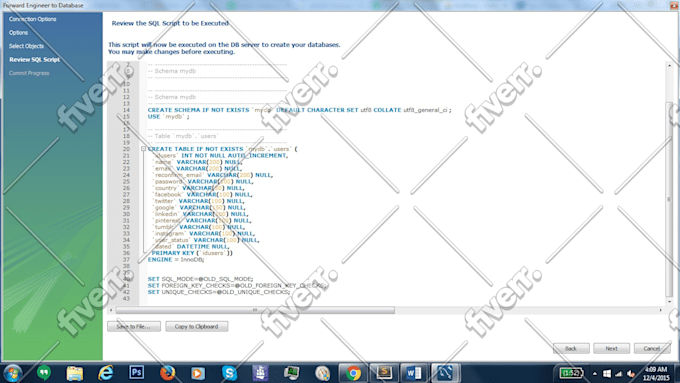Viewport: 680px width, 383px height.
Task: Click the `facebook` VARCHAR line
Action: (202, 194)
